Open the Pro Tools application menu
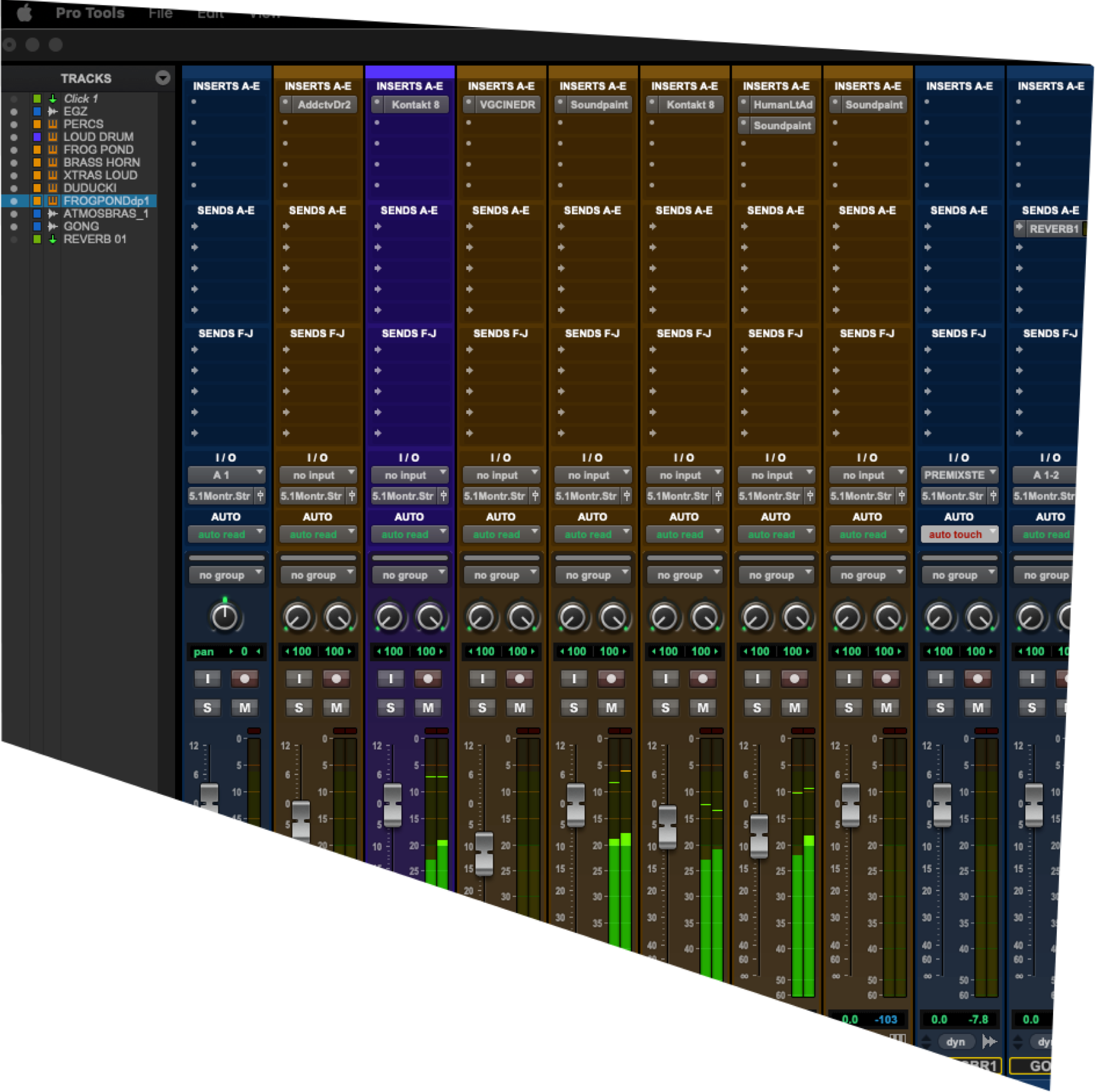 (90, 13)
